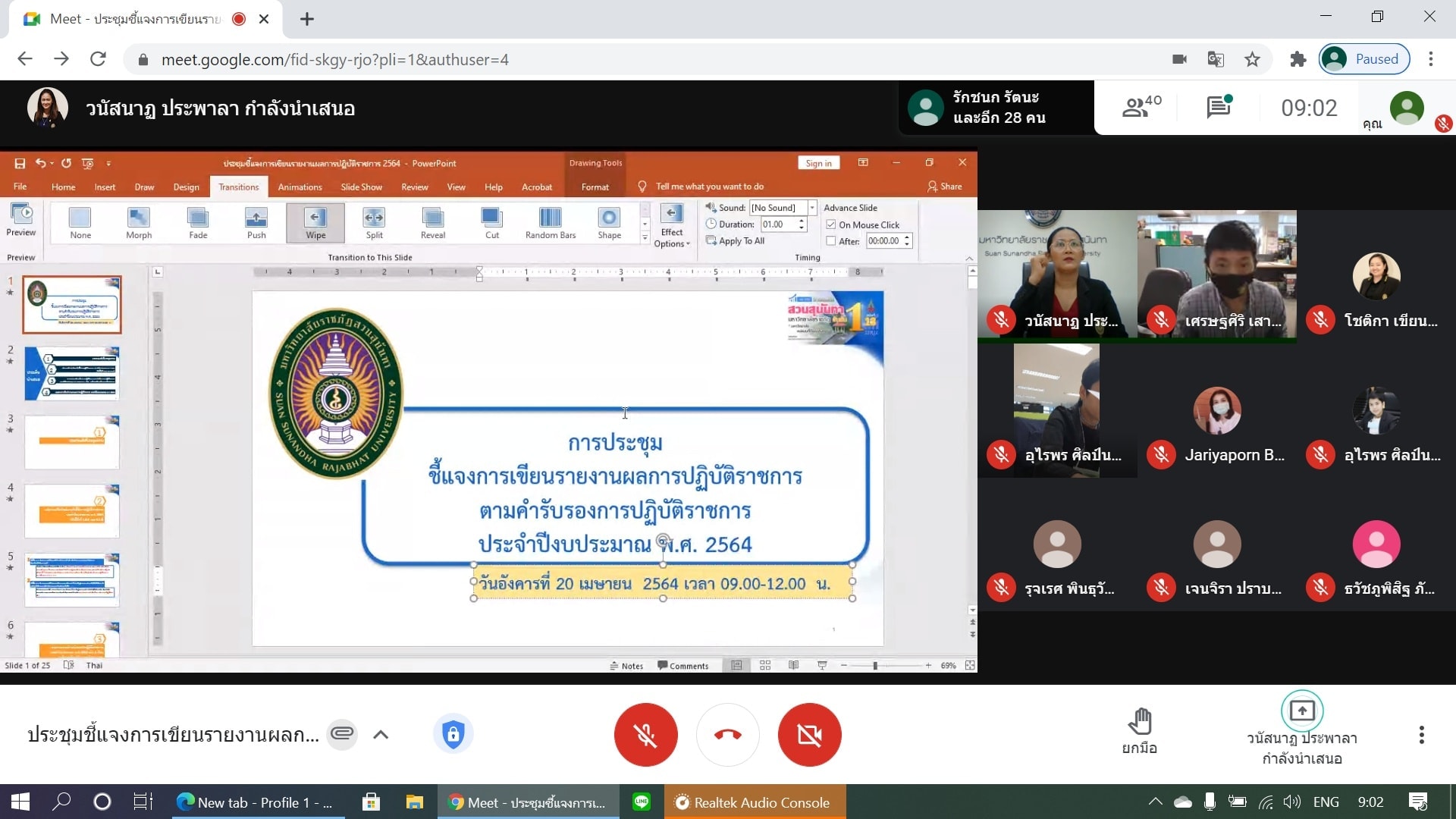This screenshot has height=819, width=1456.
Task: Open the chat messages panel
Action: coord(1218,108)
